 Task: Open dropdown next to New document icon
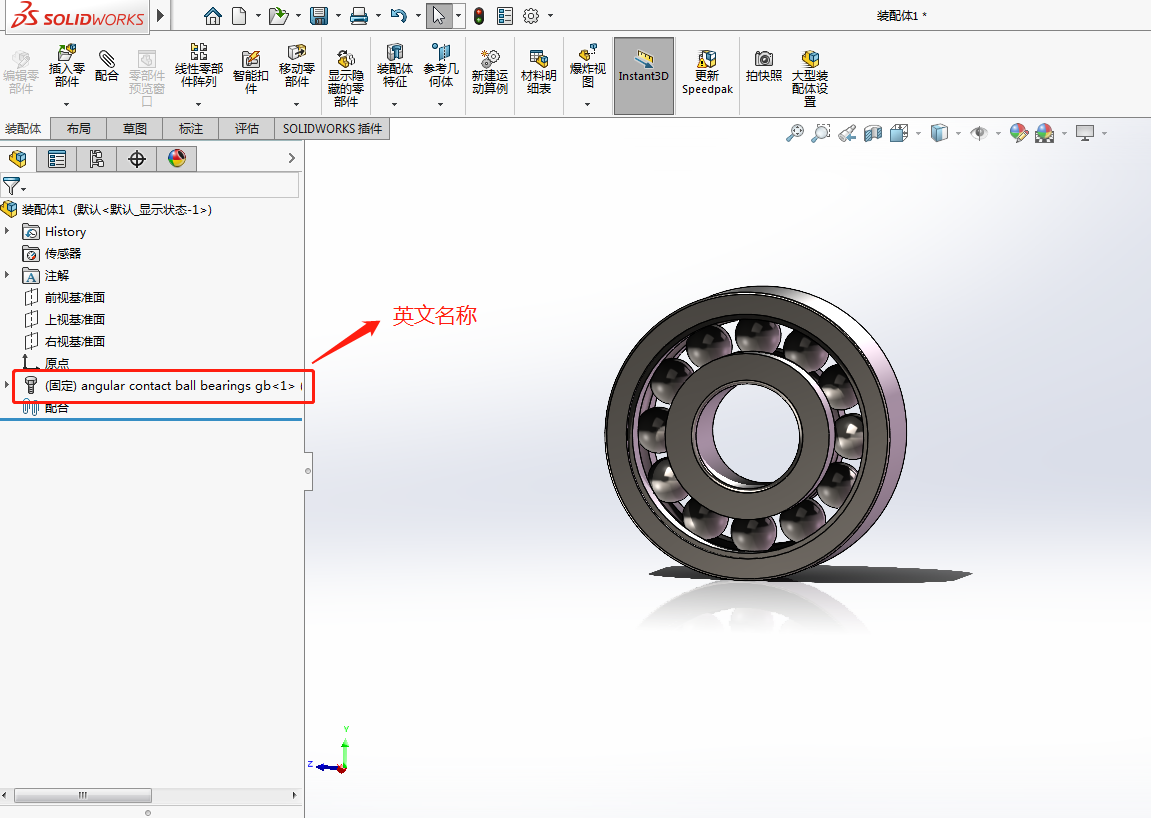[x=258, y=15]
